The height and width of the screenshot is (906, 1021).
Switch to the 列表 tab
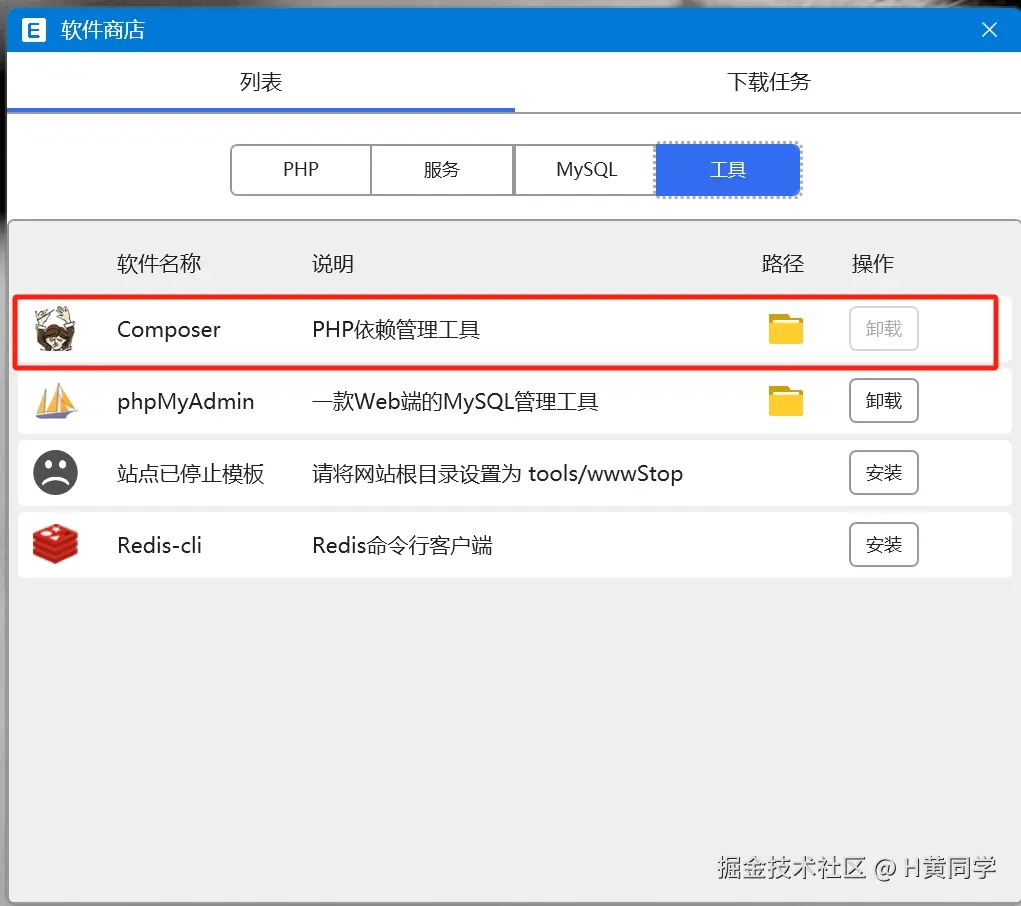click(x=260, y=82)
